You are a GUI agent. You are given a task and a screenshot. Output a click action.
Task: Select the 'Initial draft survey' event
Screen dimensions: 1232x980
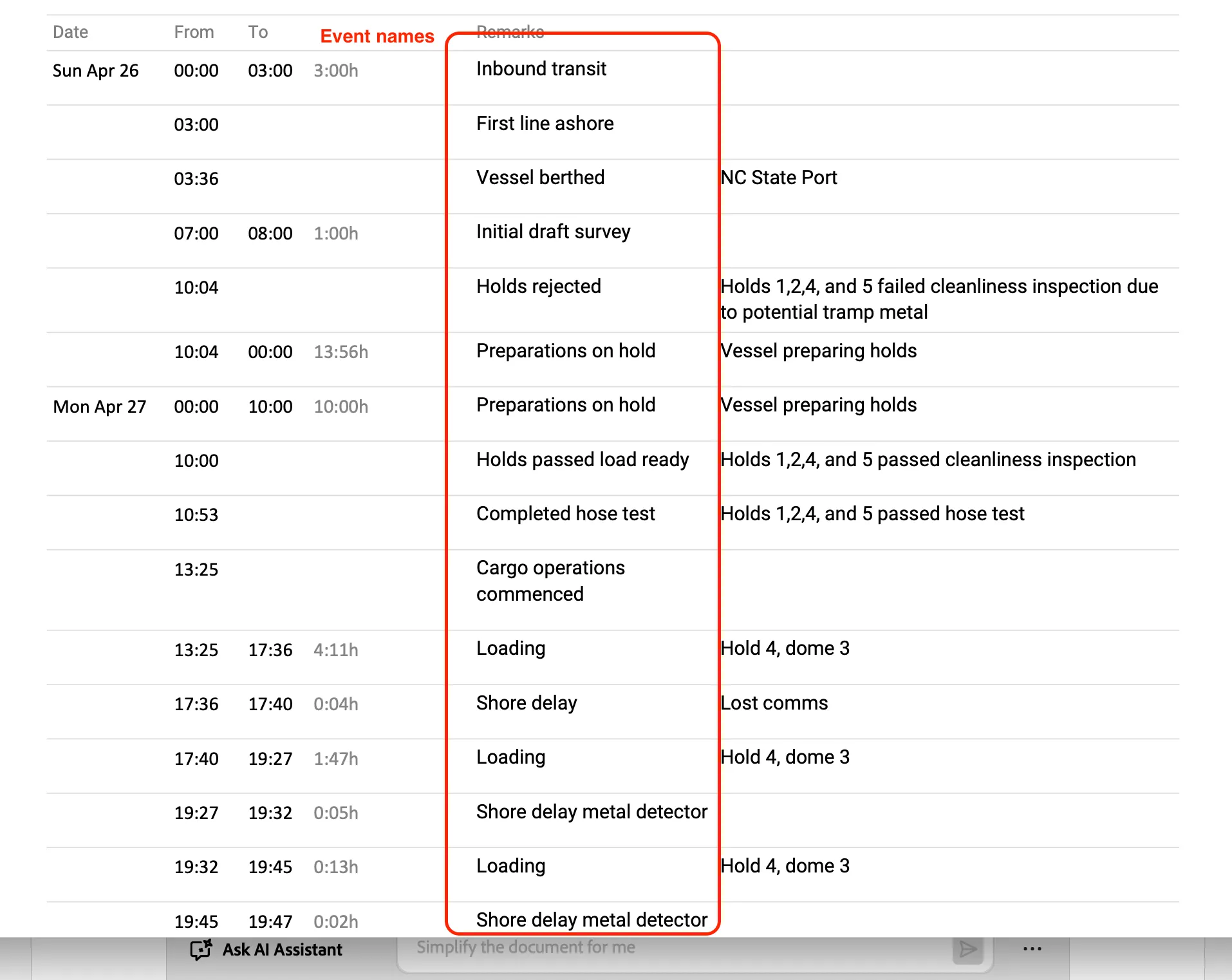tap(554, 232)
